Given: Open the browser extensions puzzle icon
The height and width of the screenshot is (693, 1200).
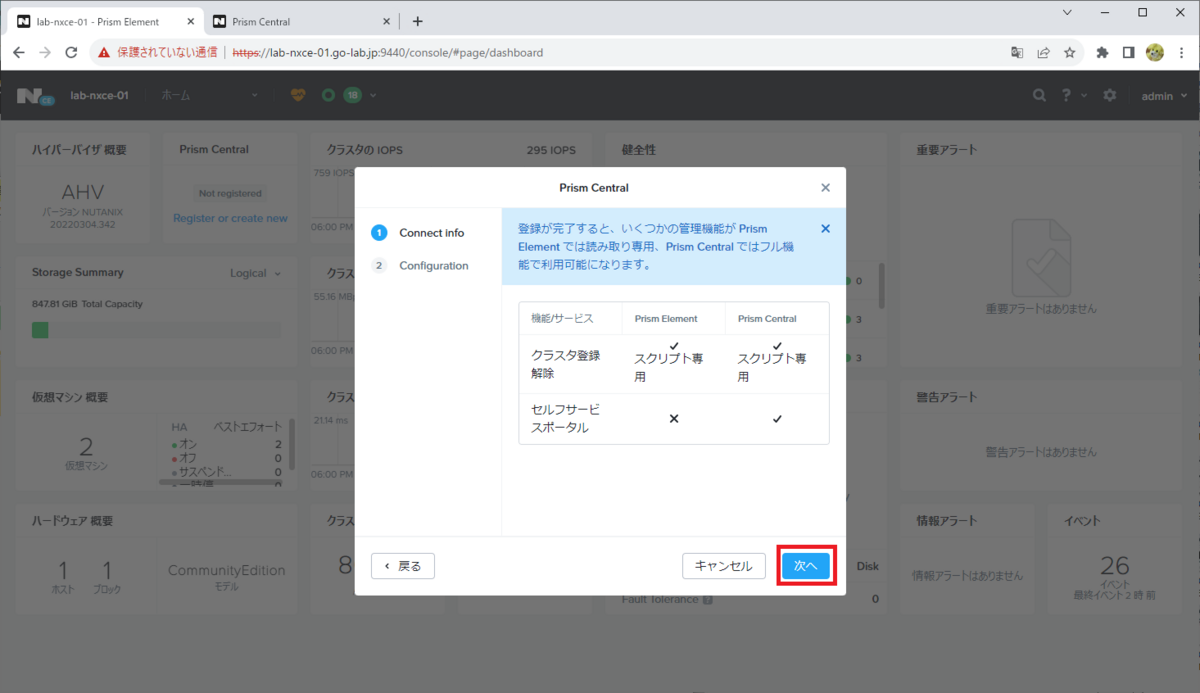Looking at the screenshot, I should click(x=1102, y=52).
